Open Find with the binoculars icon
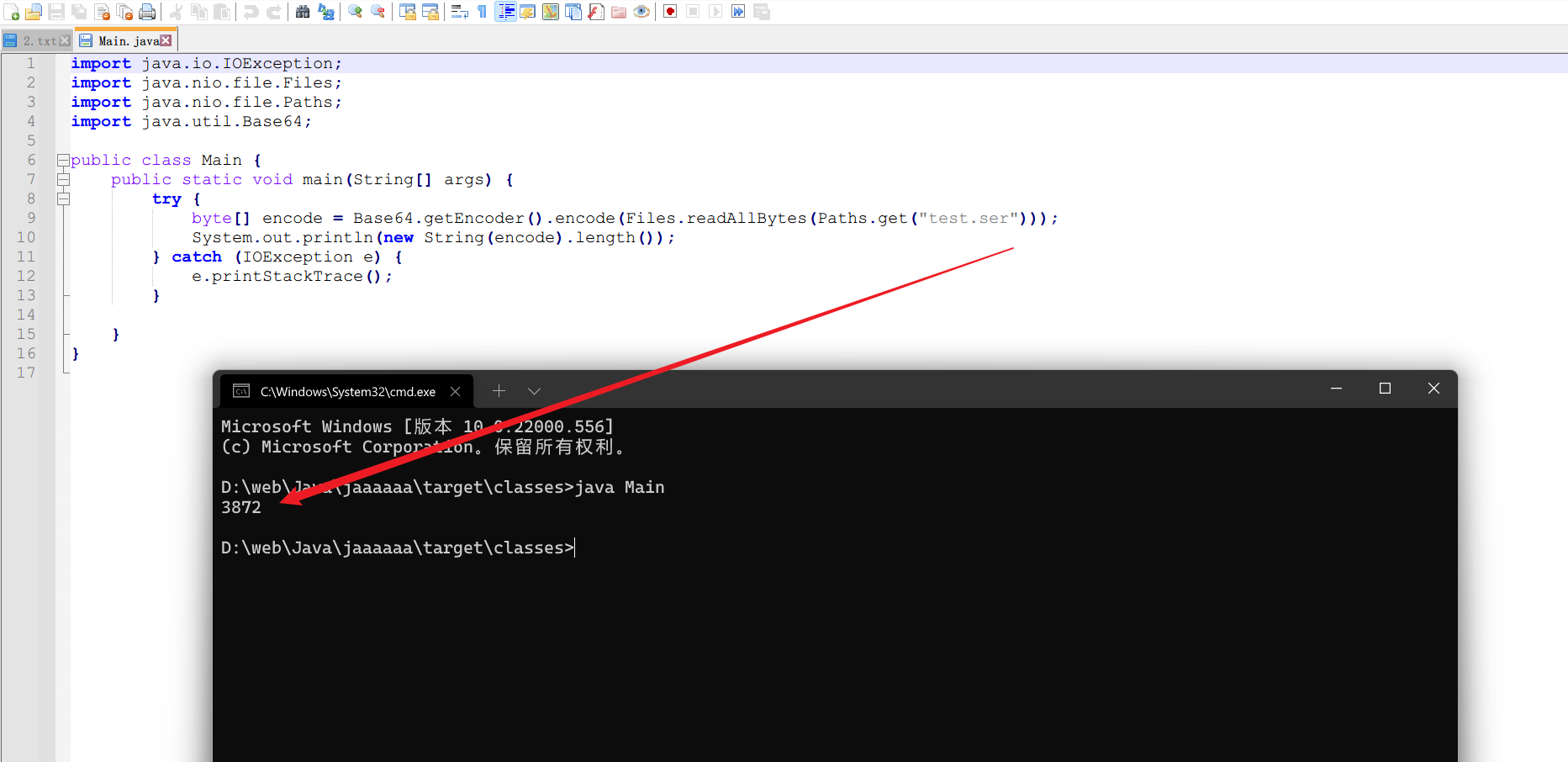 pyautogui.click(x=303, y=12)
